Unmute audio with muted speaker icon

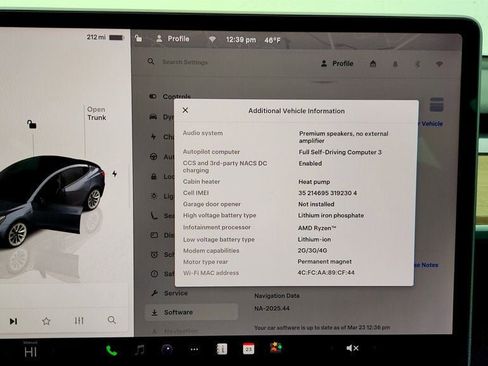click(352, 348)
